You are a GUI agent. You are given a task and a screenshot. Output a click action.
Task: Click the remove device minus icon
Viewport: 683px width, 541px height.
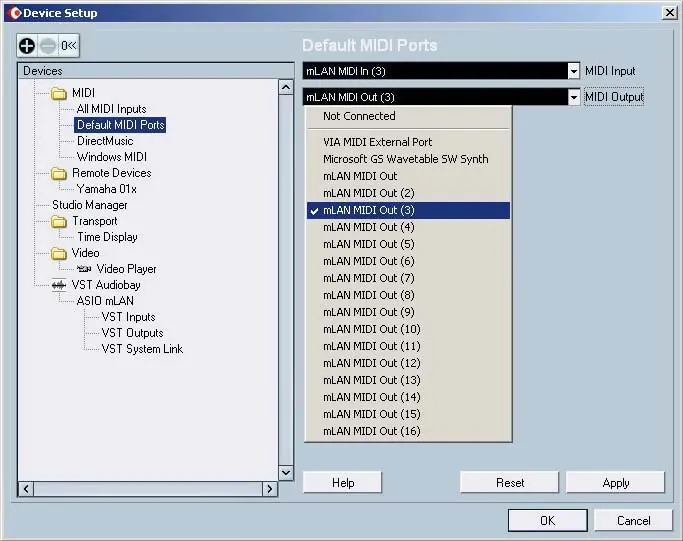coord(48,45)
